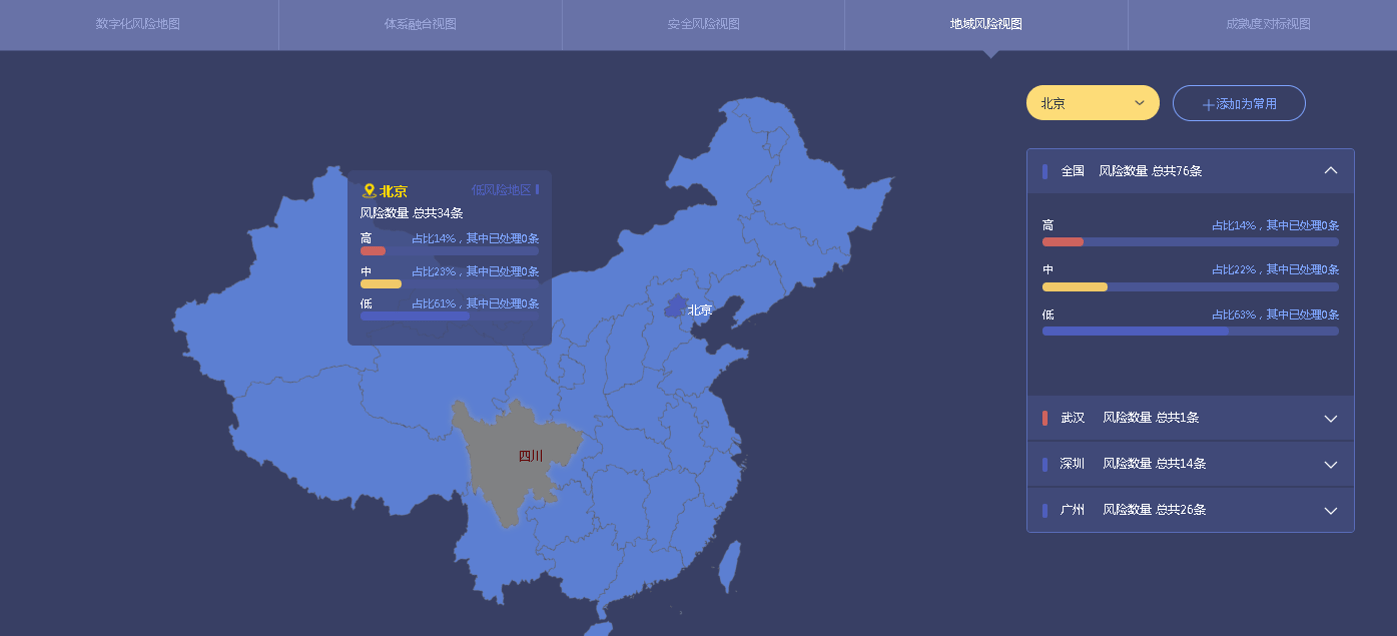This screenshot has width=1397, height=636.
Task: Click the blue indicator bar beside 深圳
Action: pyautogui.click(x=1045, y=464)
